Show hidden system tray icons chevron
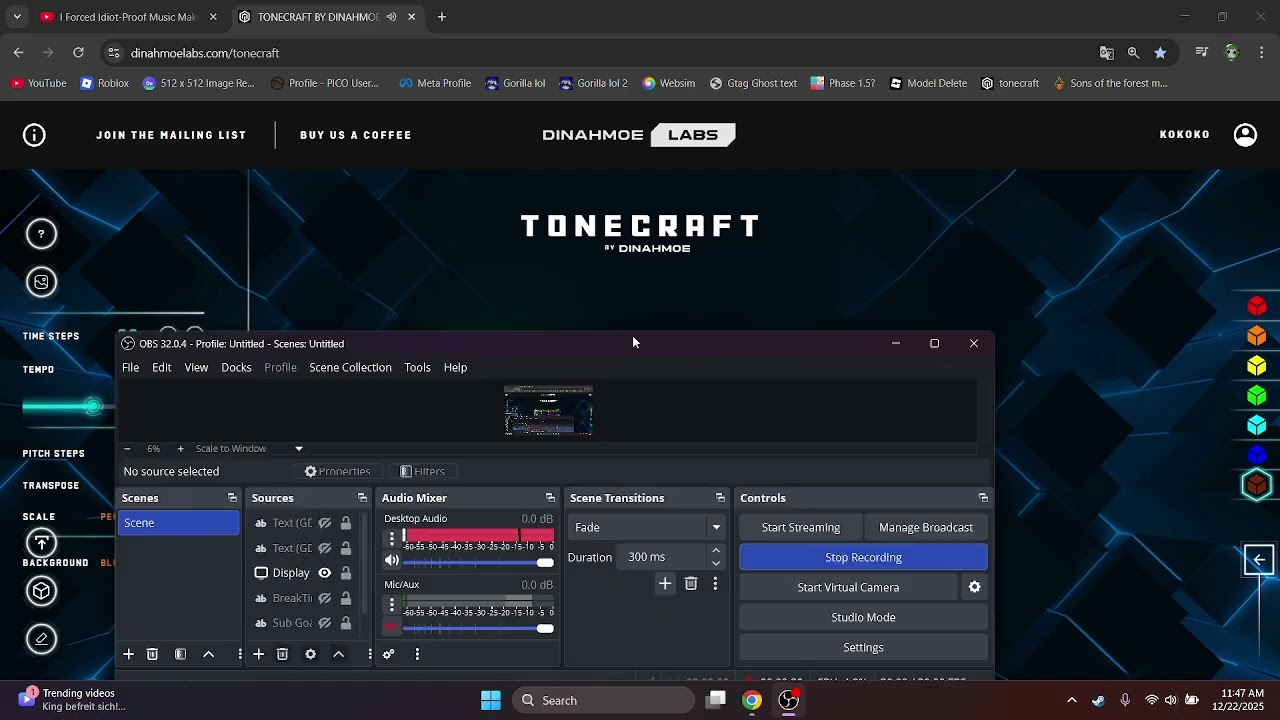Image resolution: width=1280 pixels, height=720 pixels. 1072,700
